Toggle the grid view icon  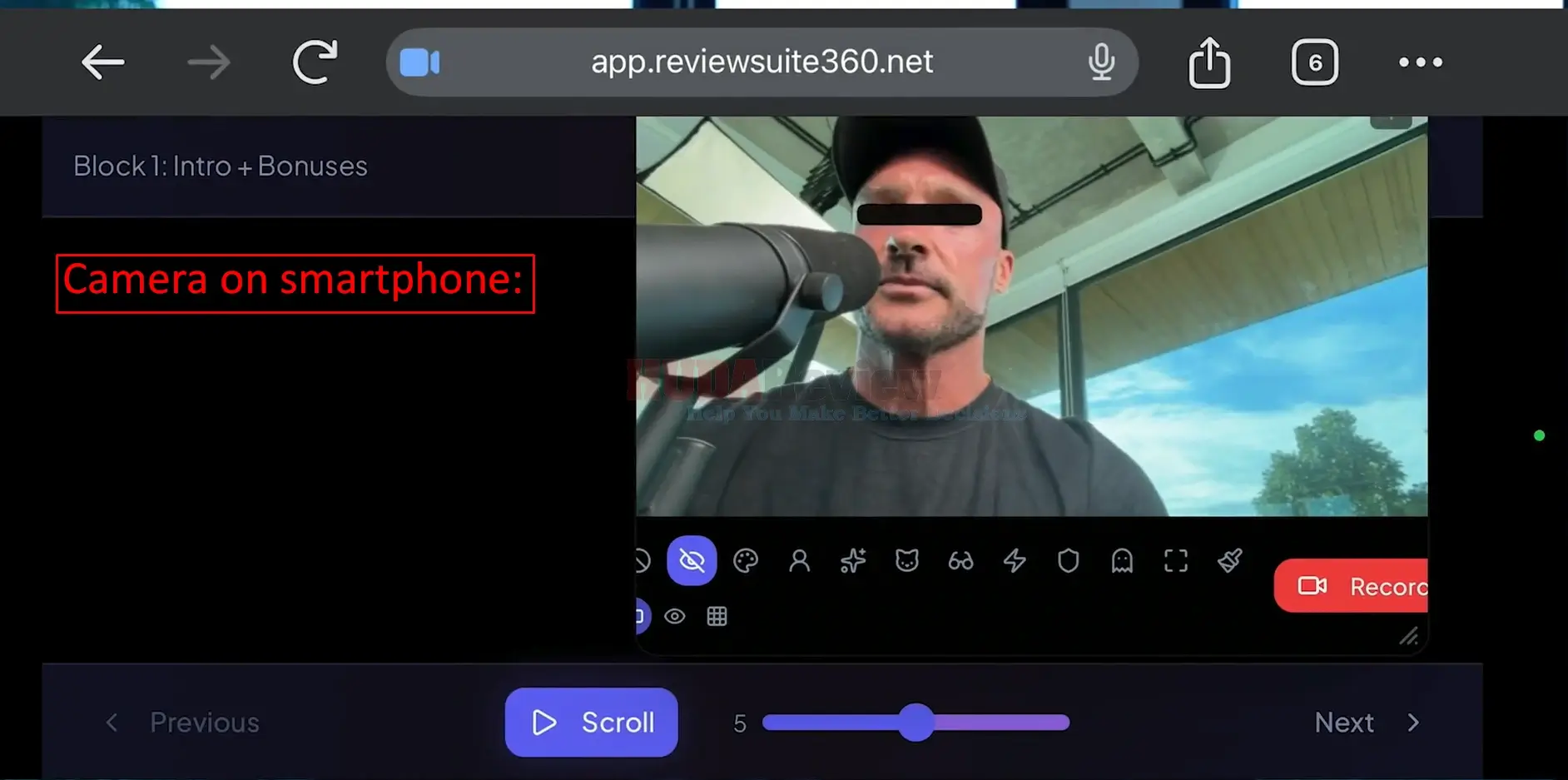click(x=717, y=616)
